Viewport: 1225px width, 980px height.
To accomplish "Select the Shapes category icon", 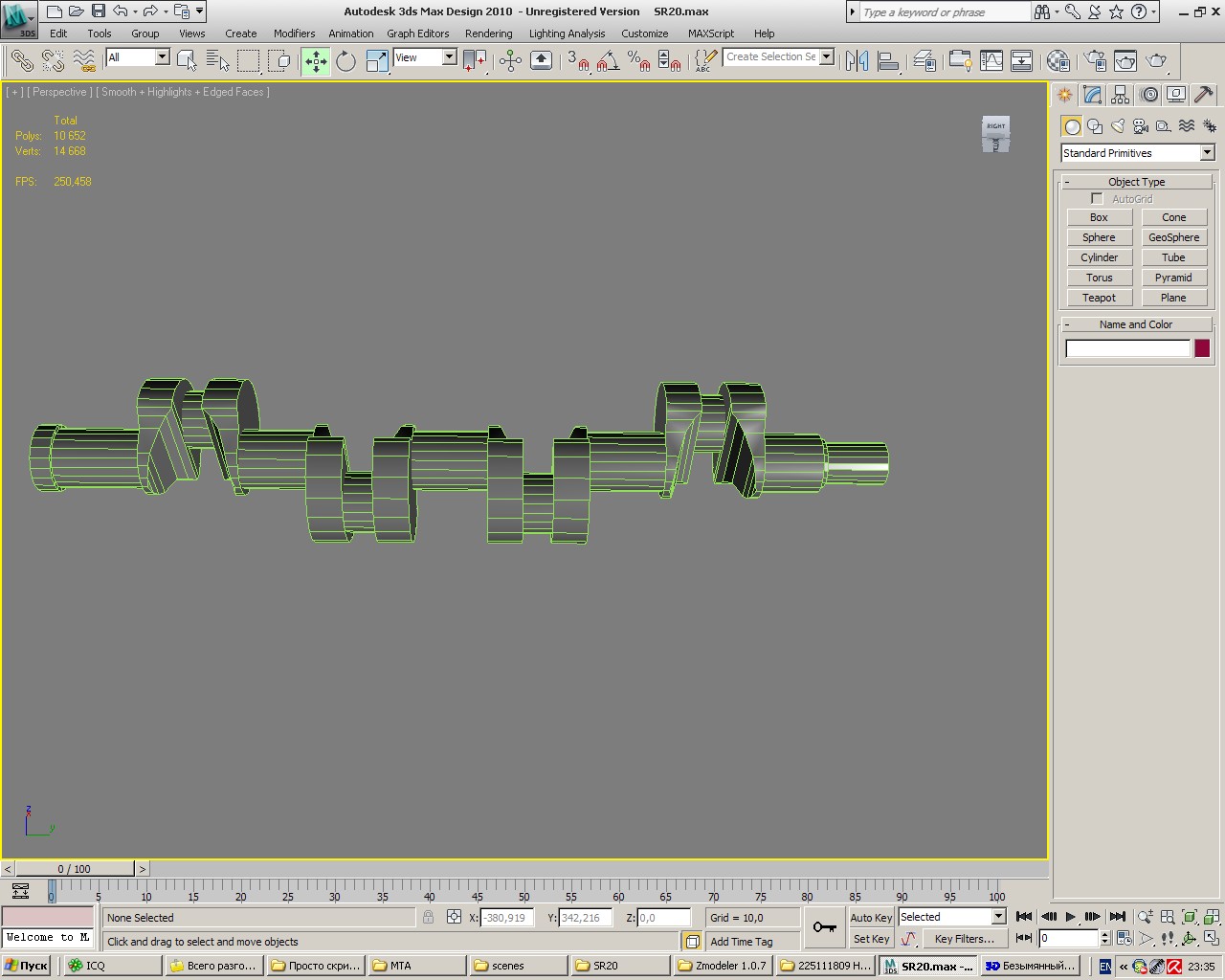I will click(x=1095, y=126).
